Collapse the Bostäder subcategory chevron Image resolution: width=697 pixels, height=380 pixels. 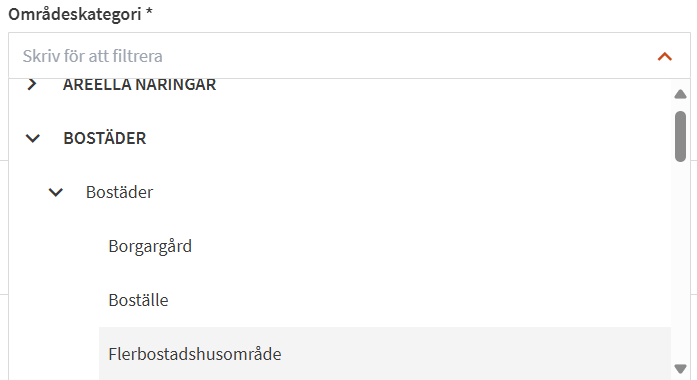[56, 192]
